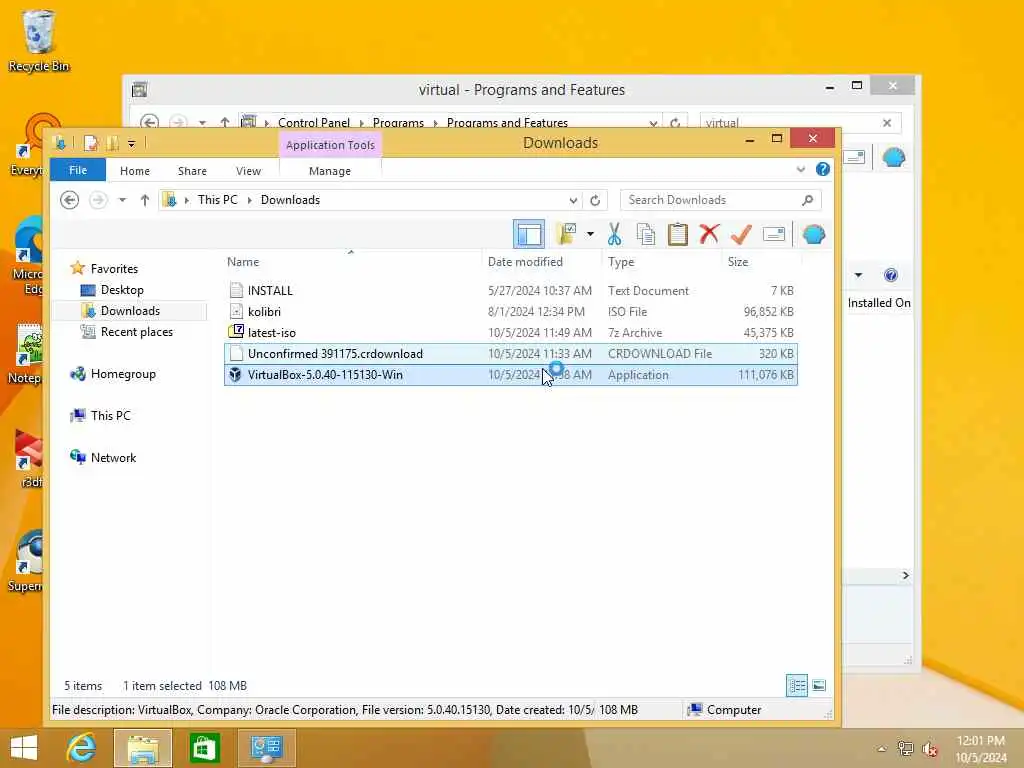The width and height of the screenshot is (1024, 768).
Task: Click the scissors cut icon
Action: [614, 234]
